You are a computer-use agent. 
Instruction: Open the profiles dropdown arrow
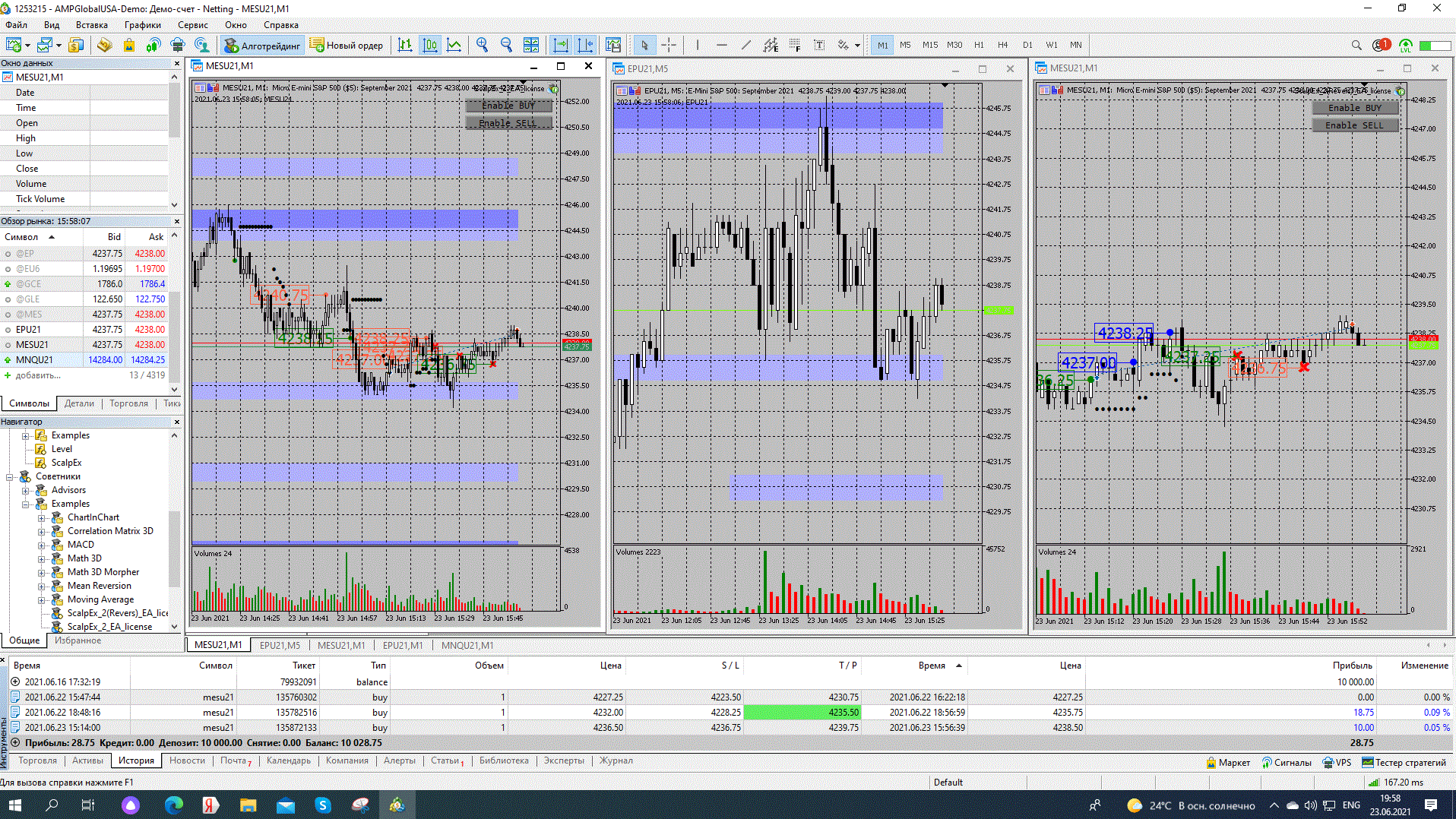[59, 46]
